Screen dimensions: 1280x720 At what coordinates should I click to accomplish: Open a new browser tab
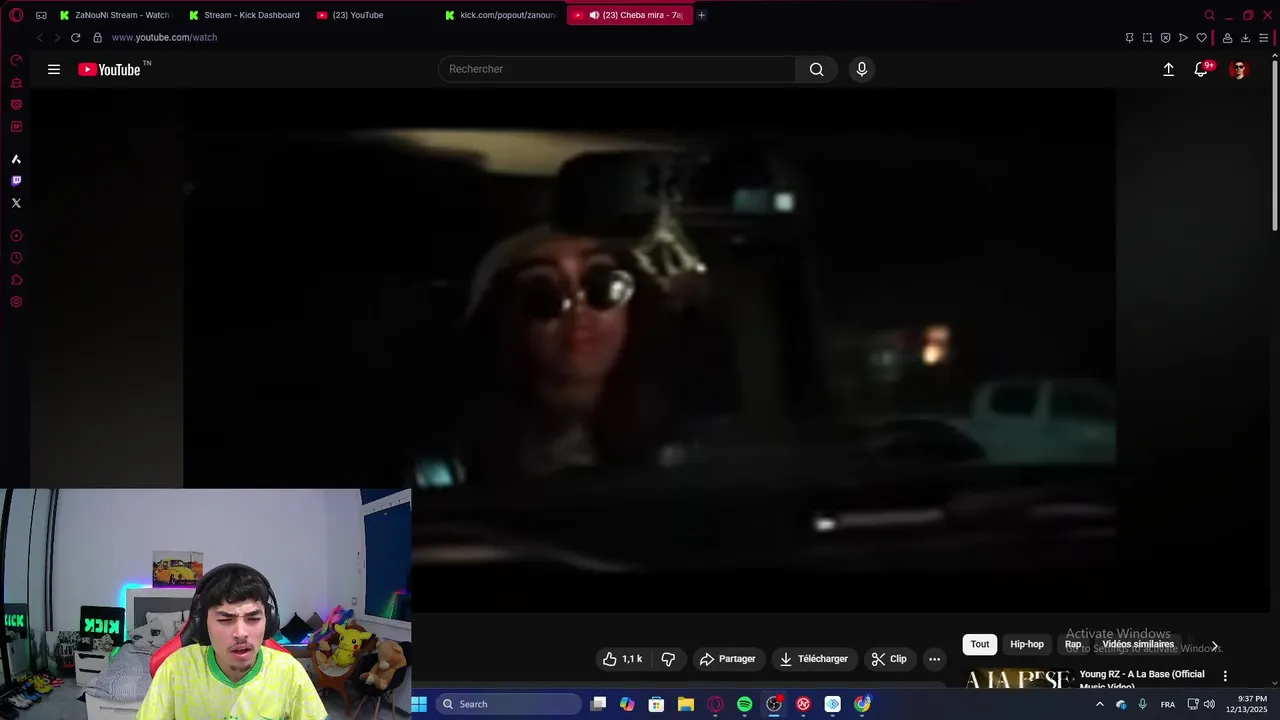coord(701,15)
